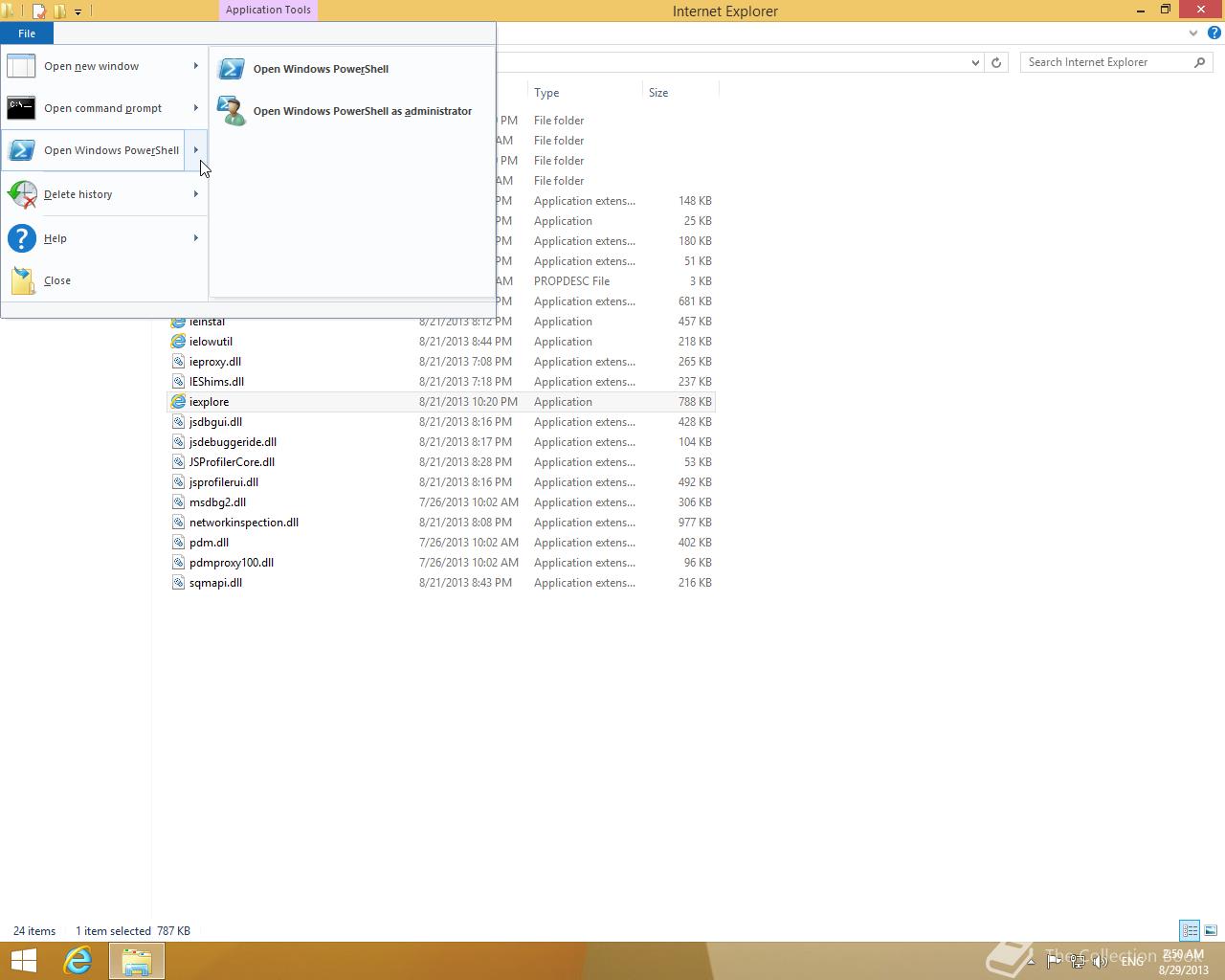
Task: Click the volume speaker tray icon
Action: click(x=1101, y=961)
